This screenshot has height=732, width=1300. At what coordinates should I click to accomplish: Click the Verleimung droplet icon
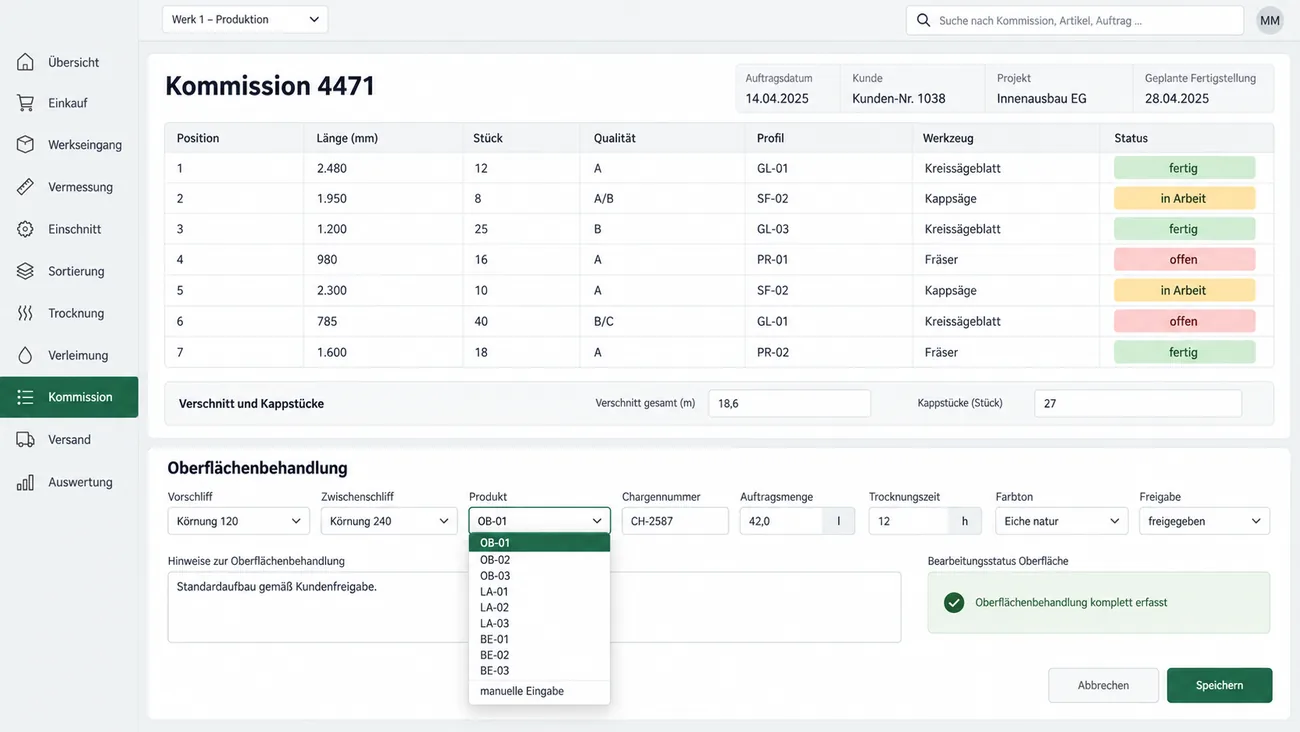[x=25, y=355]
